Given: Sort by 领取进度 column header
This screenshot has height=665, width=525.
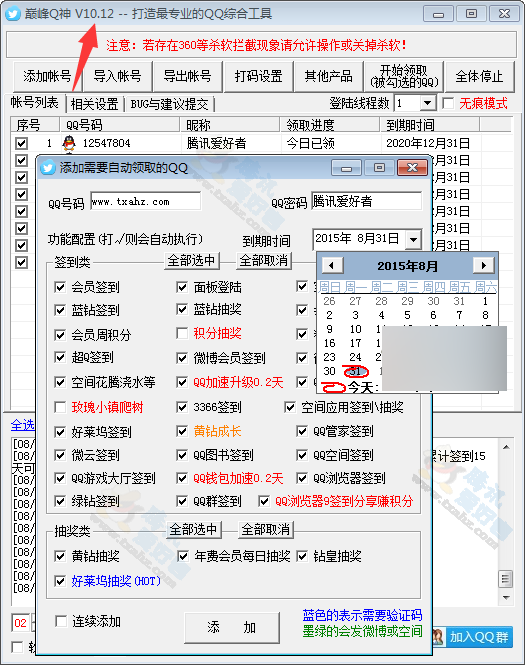Looking at the screenshot, I should point(330,125).
